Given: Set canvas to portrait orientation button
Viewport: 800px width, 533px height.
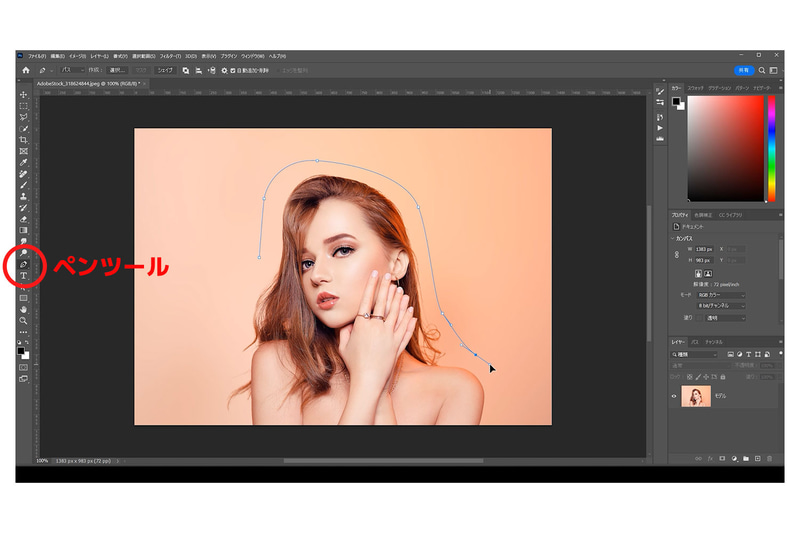Looking at the screenshot, I should click(x=698, y=273).
